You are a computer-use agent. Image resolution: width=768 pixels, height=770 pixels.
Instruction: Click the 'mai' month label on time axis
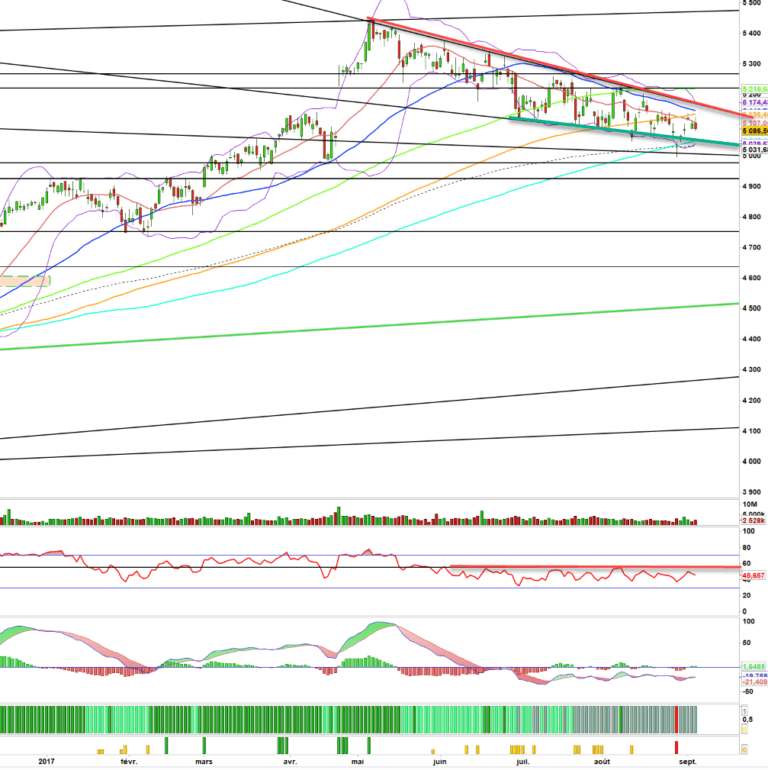pyautogui.click(x=358, y=762)
